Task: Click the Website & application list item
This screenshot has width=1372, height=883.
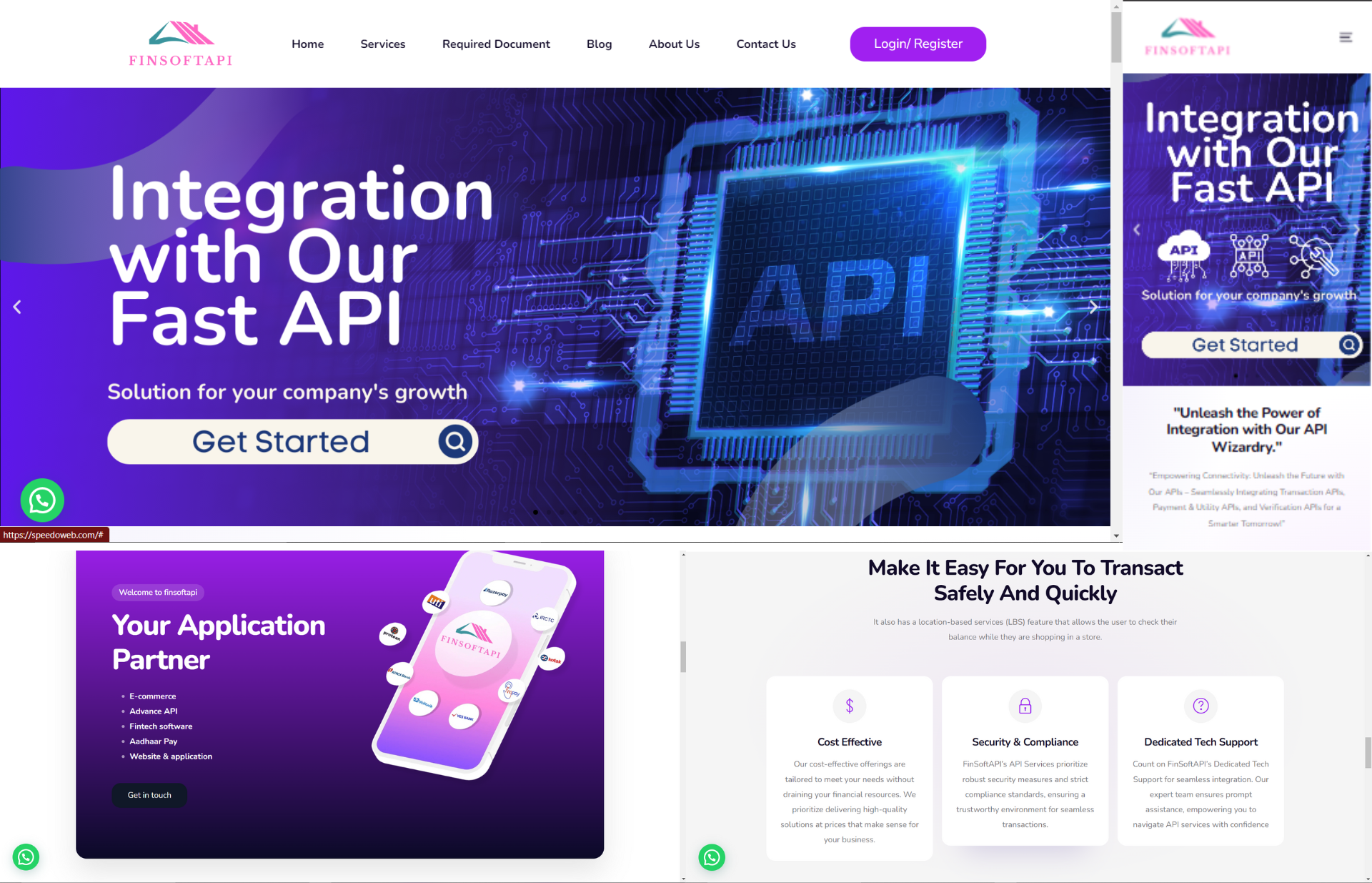Action: click(171, 756)
